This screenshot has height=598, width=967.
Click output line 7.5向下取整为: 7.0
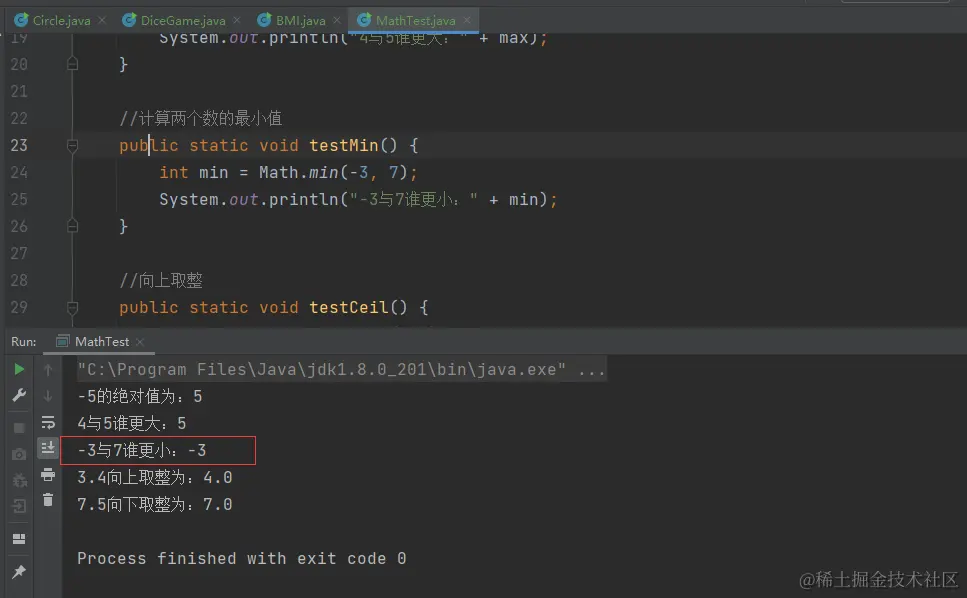coord(155,505)
